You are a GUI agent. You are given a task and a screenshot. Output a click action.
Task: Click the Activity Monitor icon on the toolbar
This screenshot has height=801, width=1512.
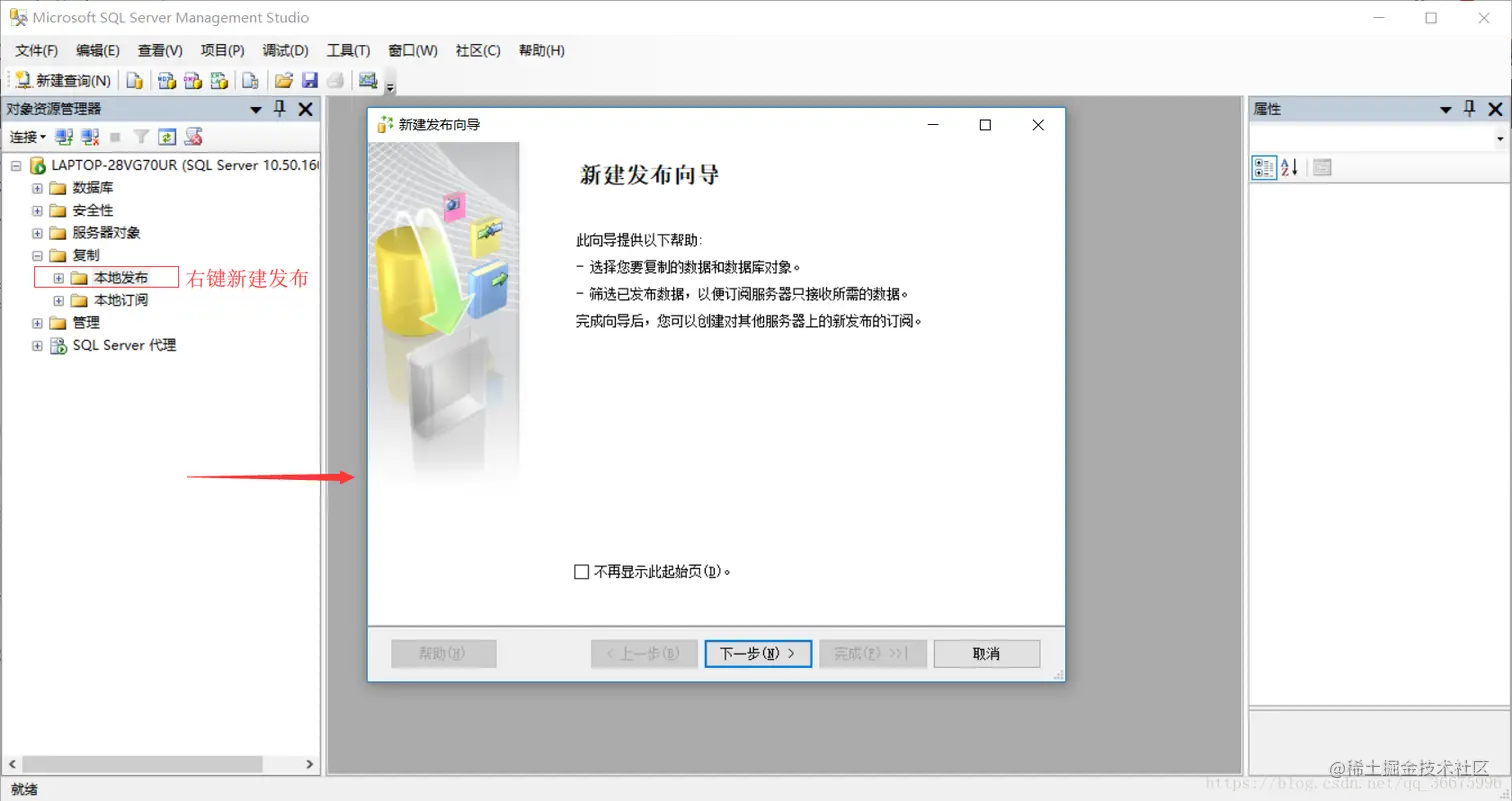coord(368,80)
